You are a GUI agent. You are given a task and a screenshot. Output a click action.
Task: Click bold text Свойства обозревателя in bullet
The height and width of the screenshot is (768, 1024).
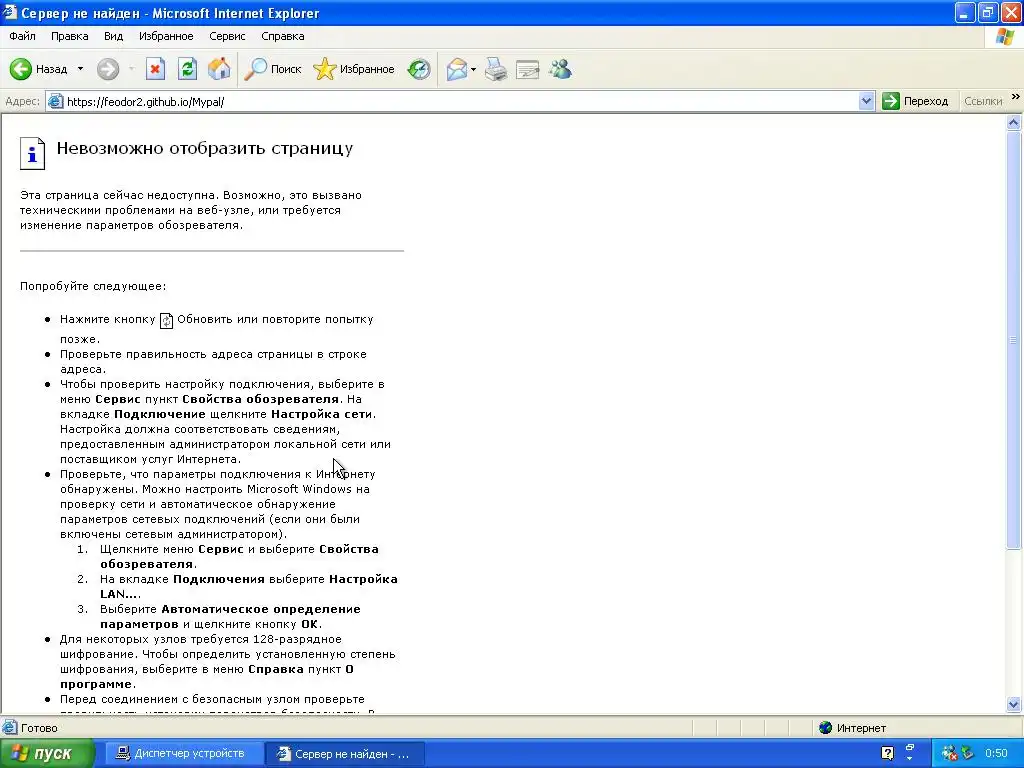click(261, 399)
